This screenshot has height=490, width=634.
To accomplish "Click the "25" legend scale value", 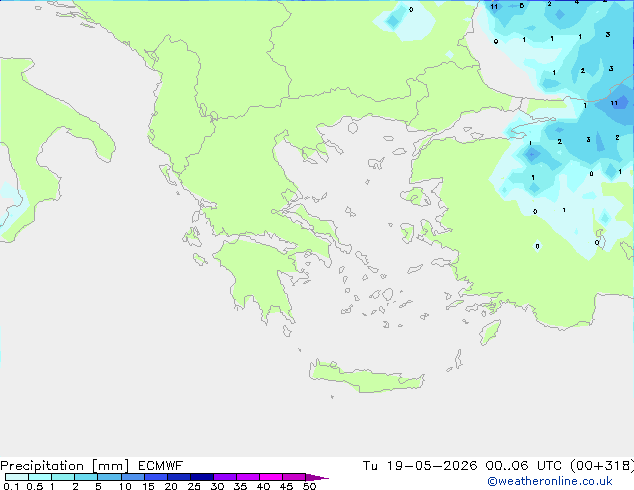I will (x=194, y=486).
